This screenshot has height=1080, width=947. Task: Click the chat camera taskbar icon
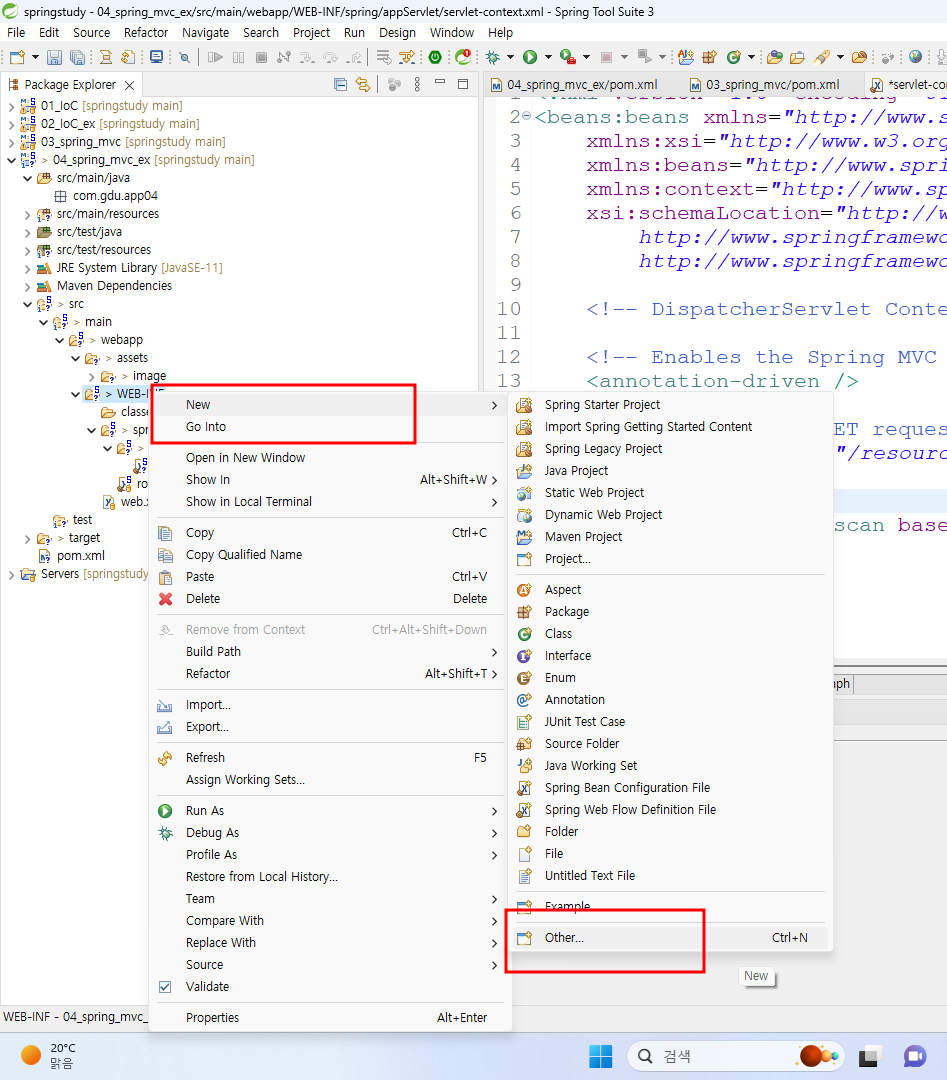click(x=915, y=1056)
